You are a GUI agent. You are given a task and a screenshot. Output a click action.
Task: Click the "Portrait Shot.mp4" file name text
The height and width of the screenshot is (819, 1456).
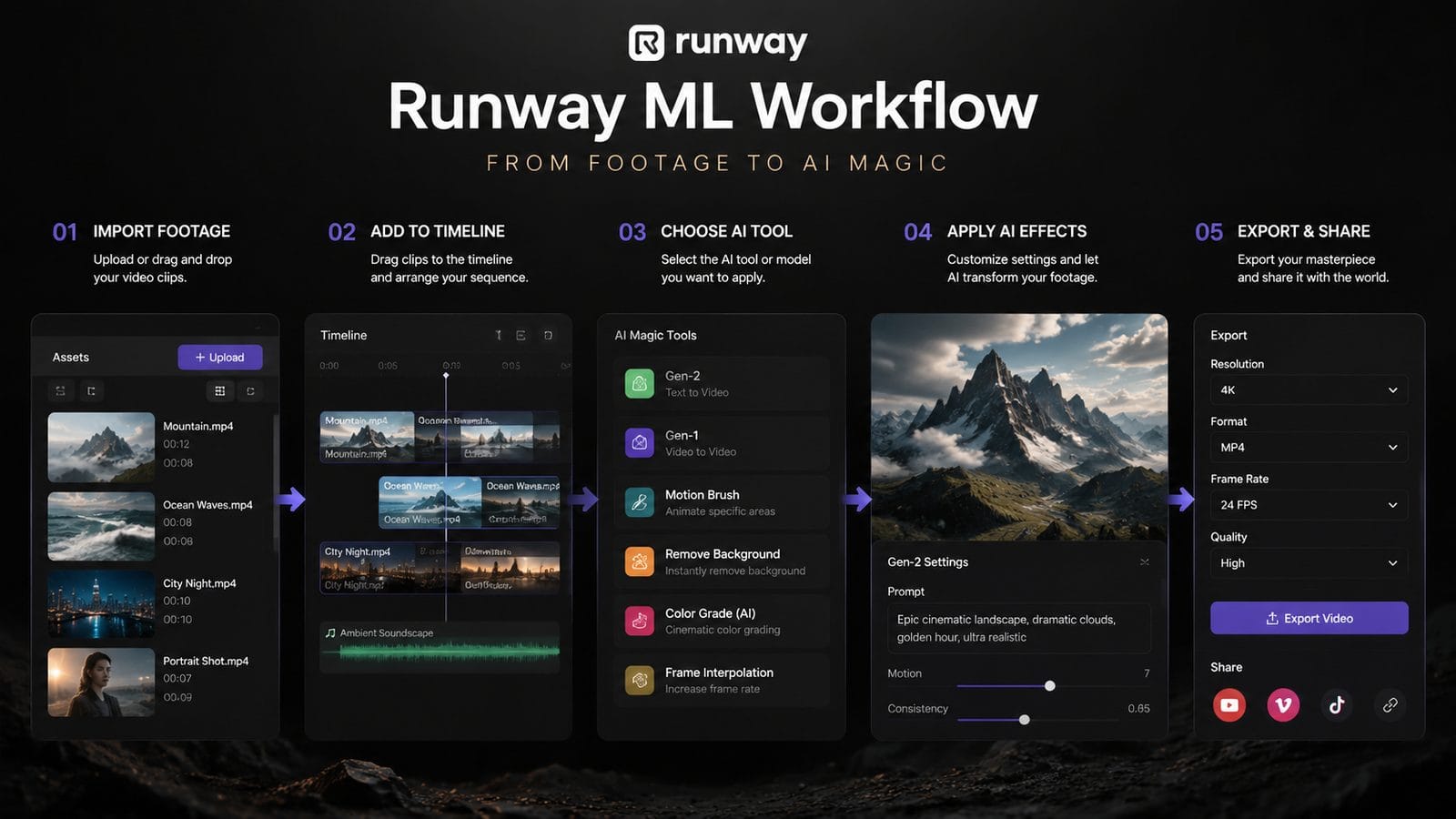(206, 661)
